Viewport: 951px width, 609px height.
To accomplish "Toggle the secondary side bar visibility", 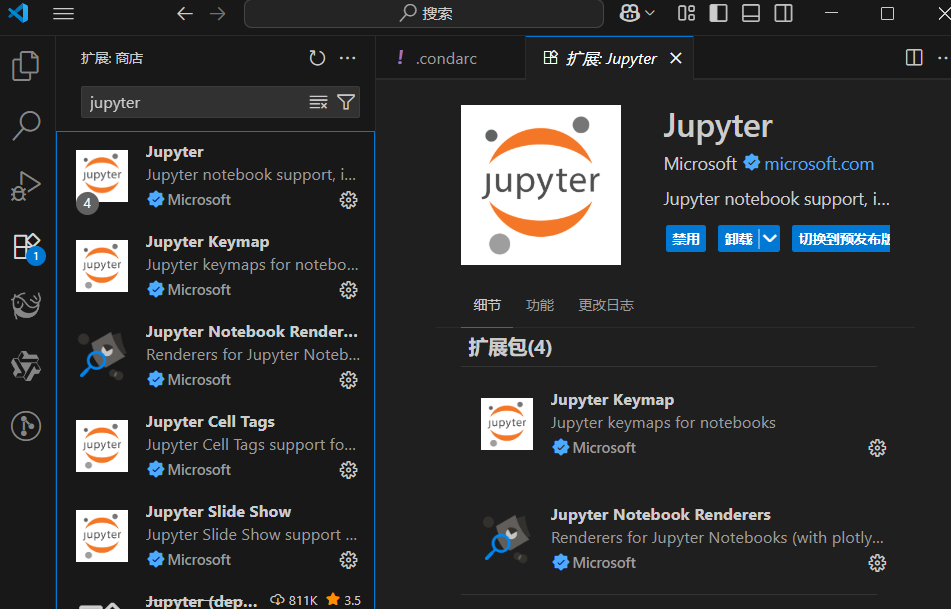I will point(783,14).
